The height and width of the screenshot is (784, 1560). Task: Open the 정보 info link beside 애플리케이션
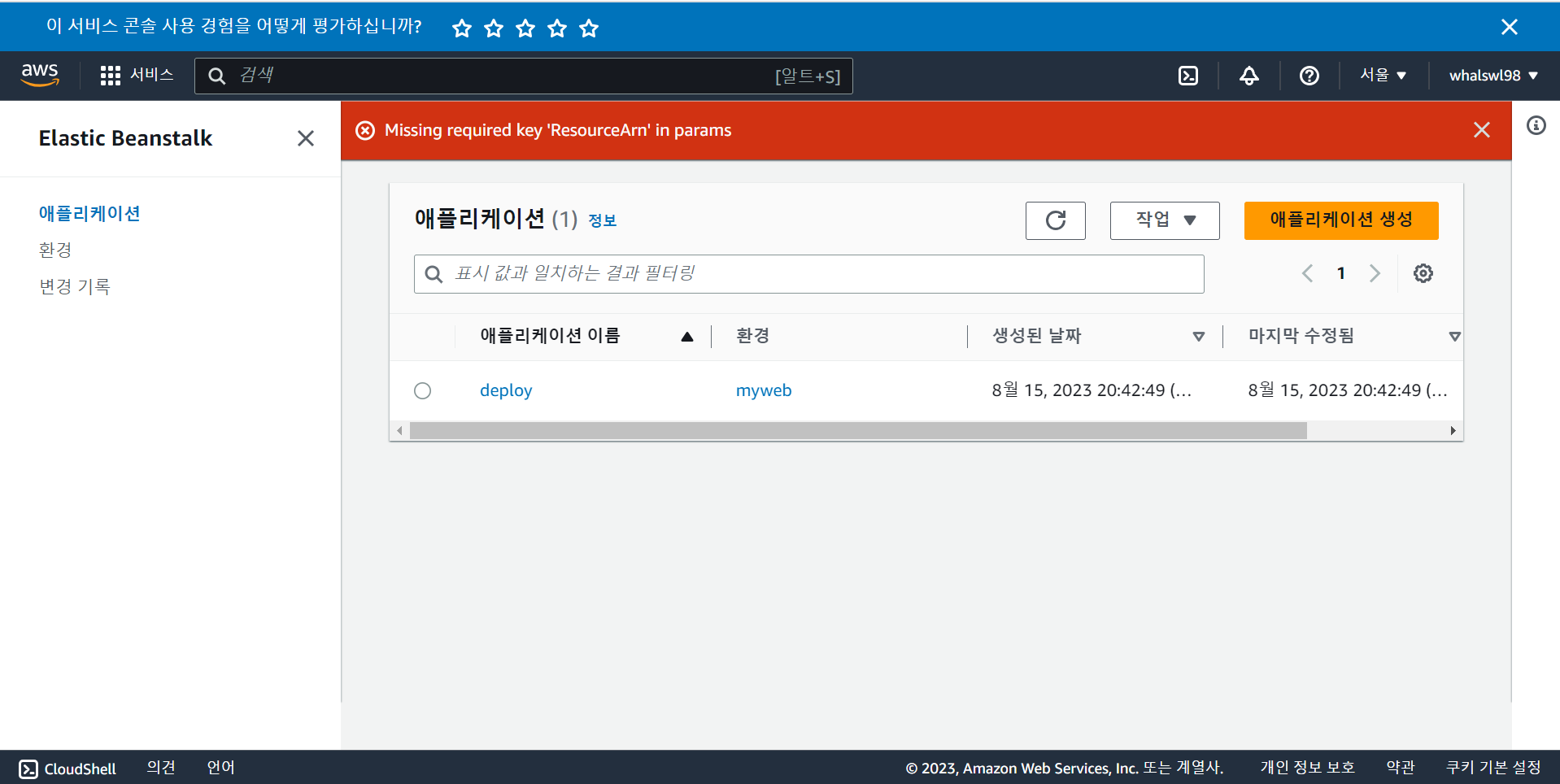coord(603,220)
